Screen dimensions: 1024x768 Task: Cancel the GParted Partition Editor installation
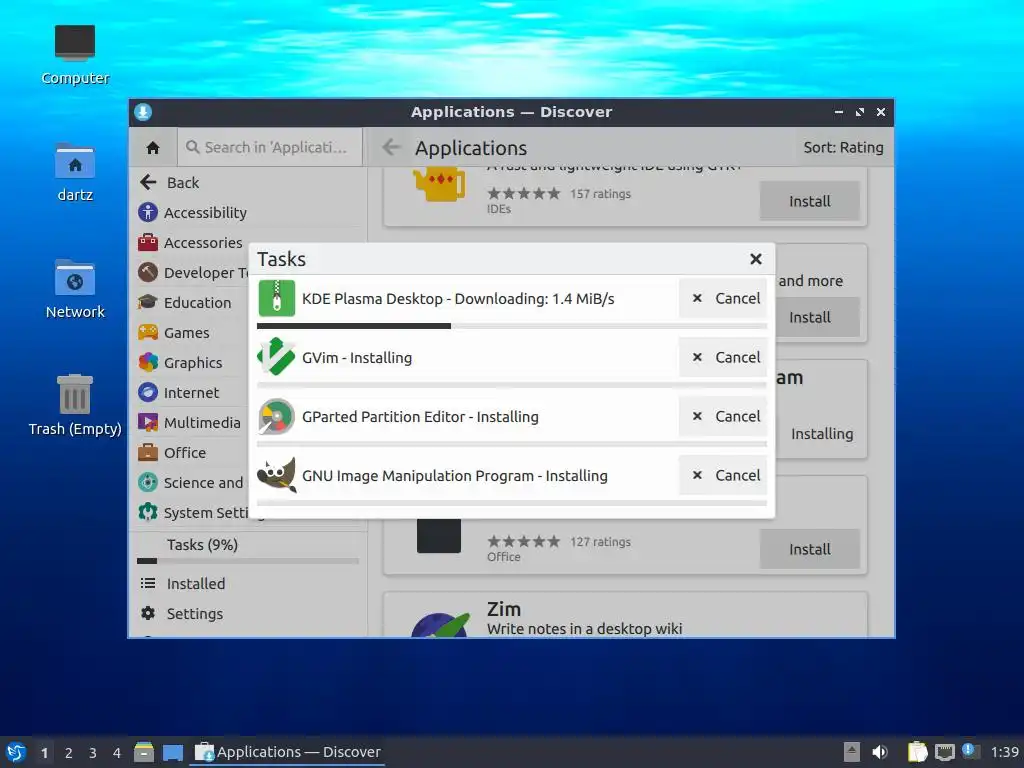(724, 416)
